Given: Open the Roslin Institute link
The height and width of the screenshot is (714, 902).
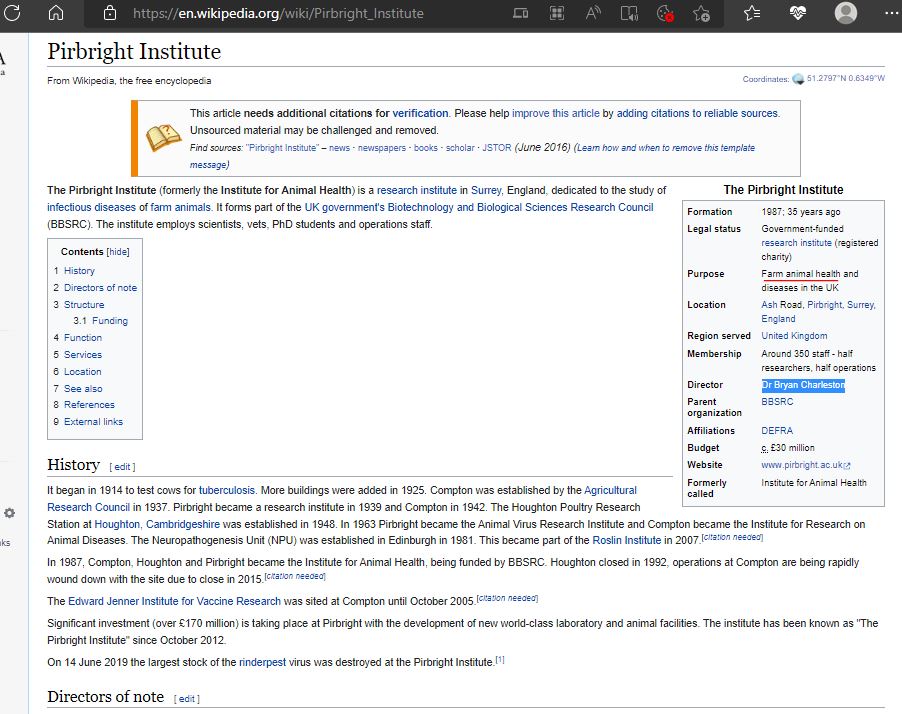Looking at the screenshot, I should 626,541.
